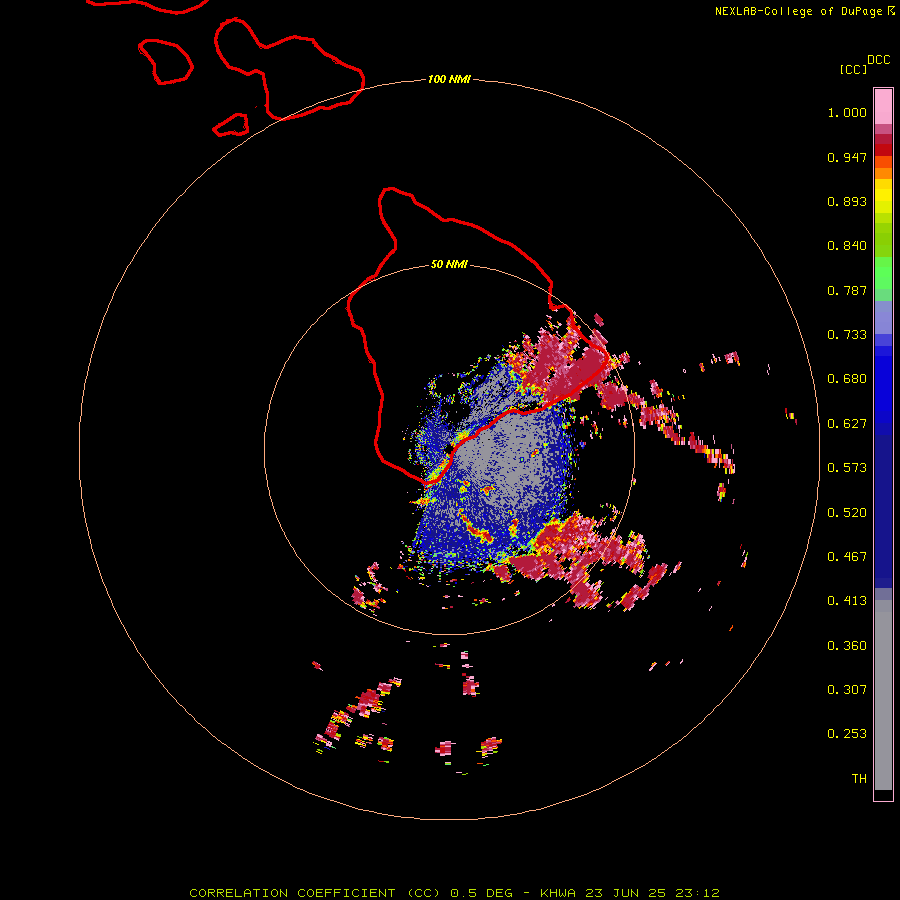Click the TH threshold label
The image size is (900, 900).
859,779
